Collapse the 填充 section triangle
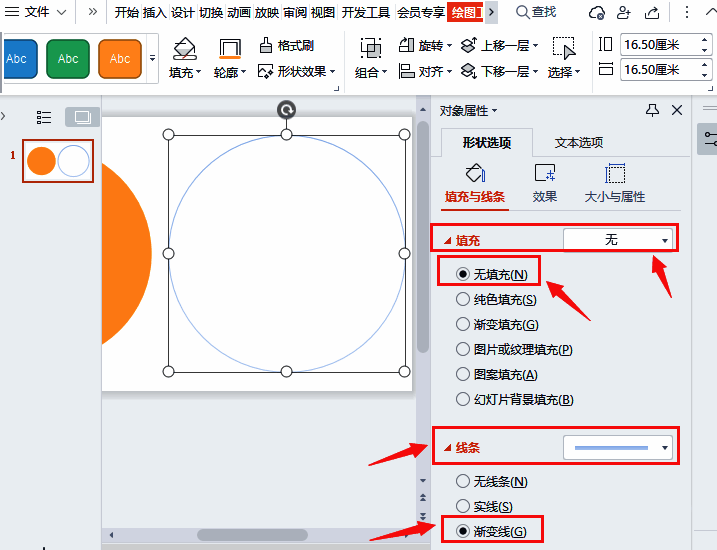The width and height of the screenshot is (717, 550). pyautogui.click(x=448, y=240)
